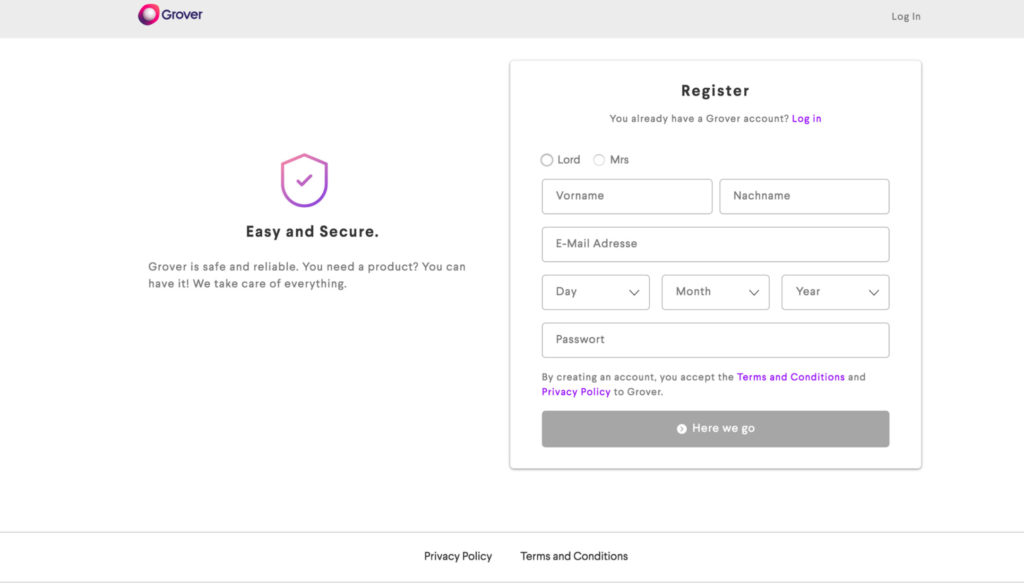This screenshot has height=586, width=1024.
Task: Focus the Vorname input field
Action: (627, 196)
